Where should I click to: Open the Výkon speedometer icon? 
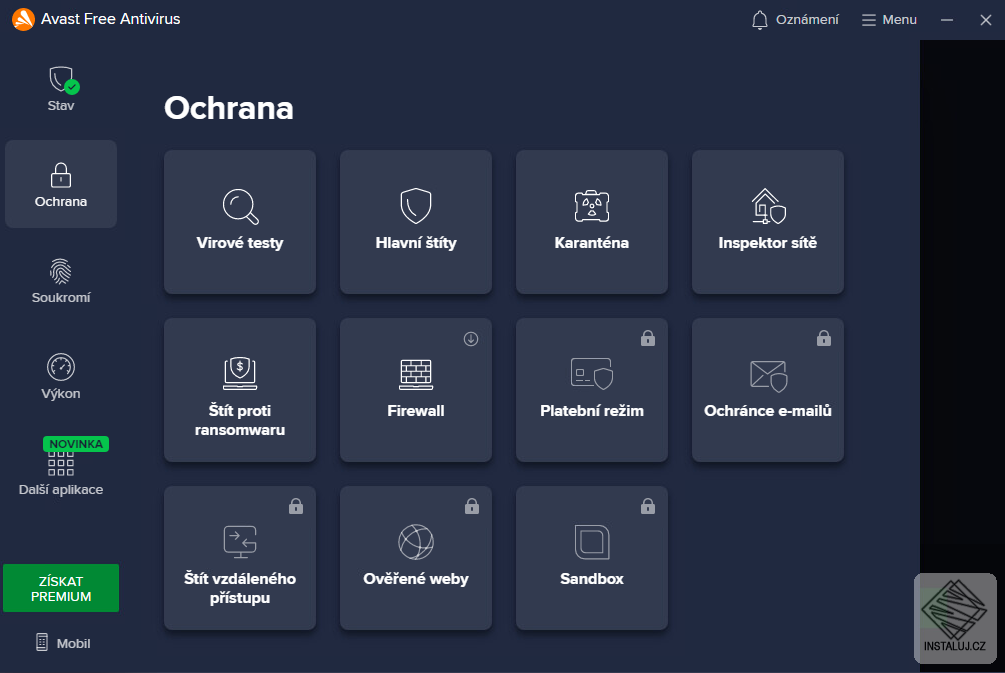pyautogui.click(x=61, y=367)
